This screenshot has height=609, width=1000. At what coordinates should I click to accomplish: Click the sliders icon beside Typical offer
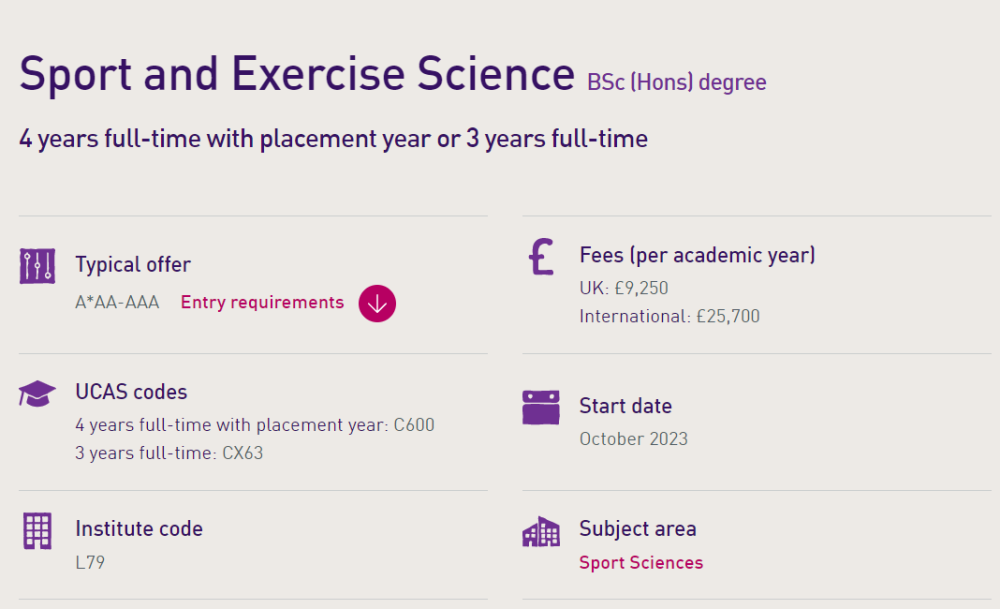pos(37,266)
